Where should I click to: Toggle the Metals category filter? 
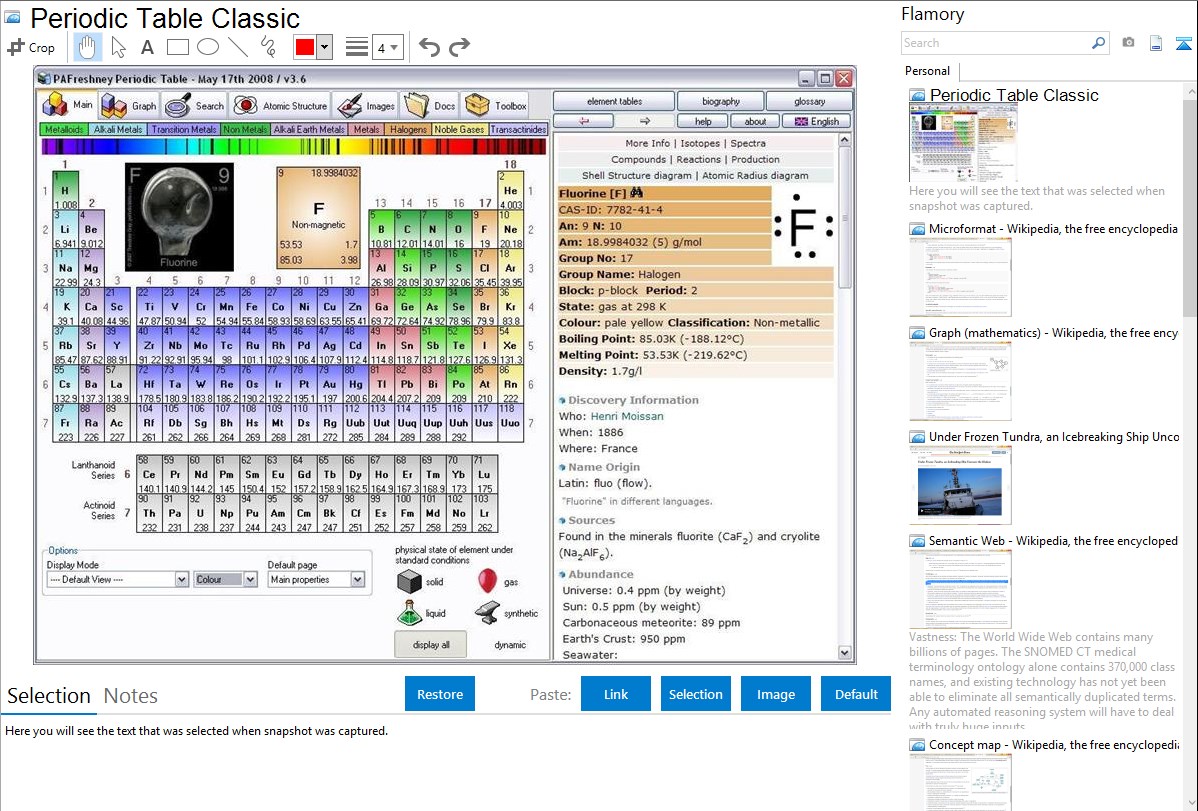[x=367, y=129]
